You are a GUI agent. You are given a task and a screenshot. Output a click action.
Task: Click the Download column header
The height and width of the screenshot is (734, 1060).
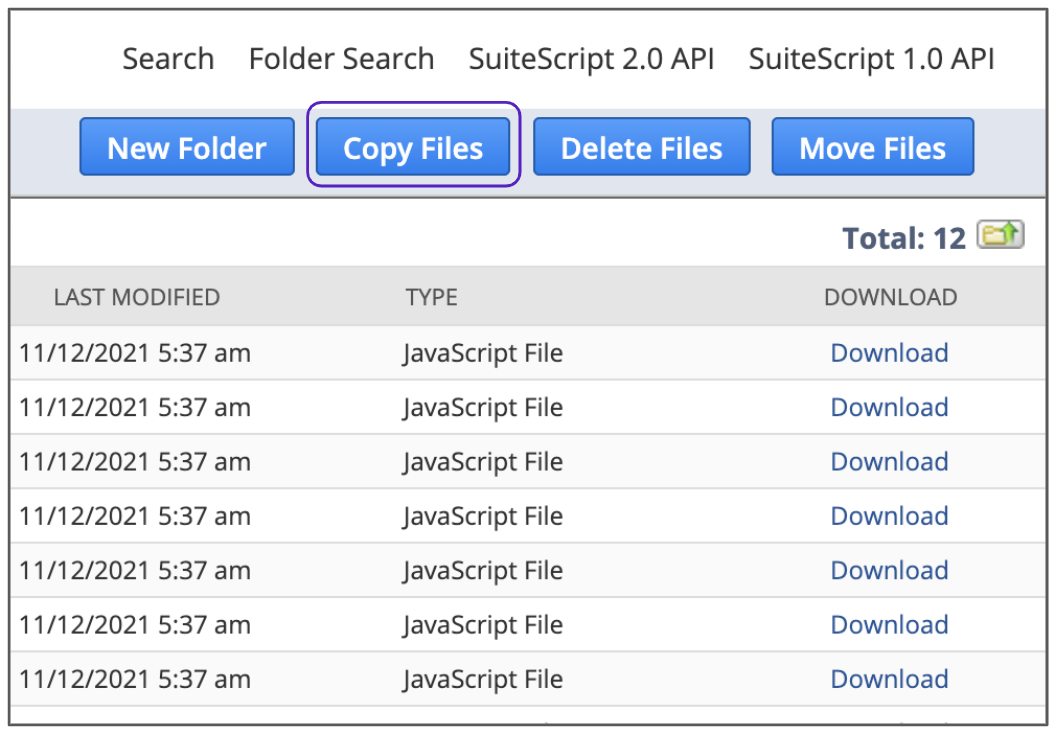point(890,297)
